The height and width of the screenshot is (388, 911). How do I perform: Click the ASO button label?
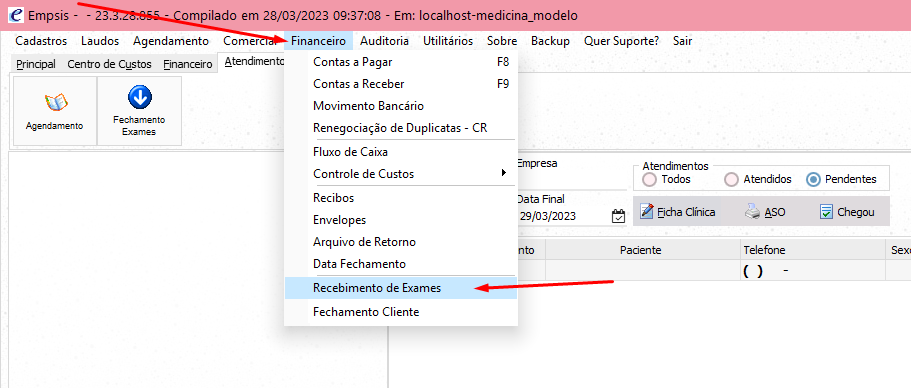click(x=775, y=213)
